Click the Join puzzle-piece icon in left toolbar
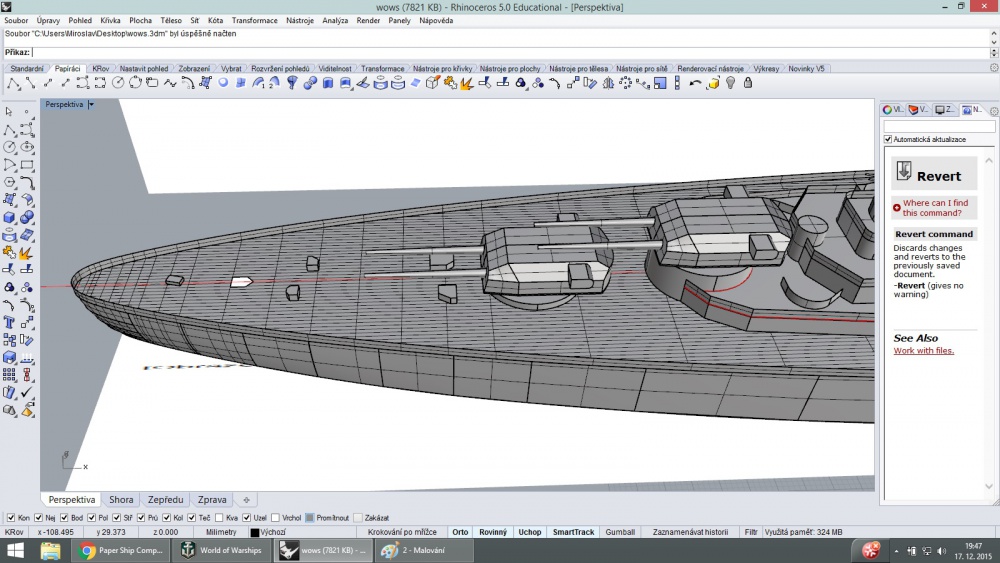 coord(9,252)
